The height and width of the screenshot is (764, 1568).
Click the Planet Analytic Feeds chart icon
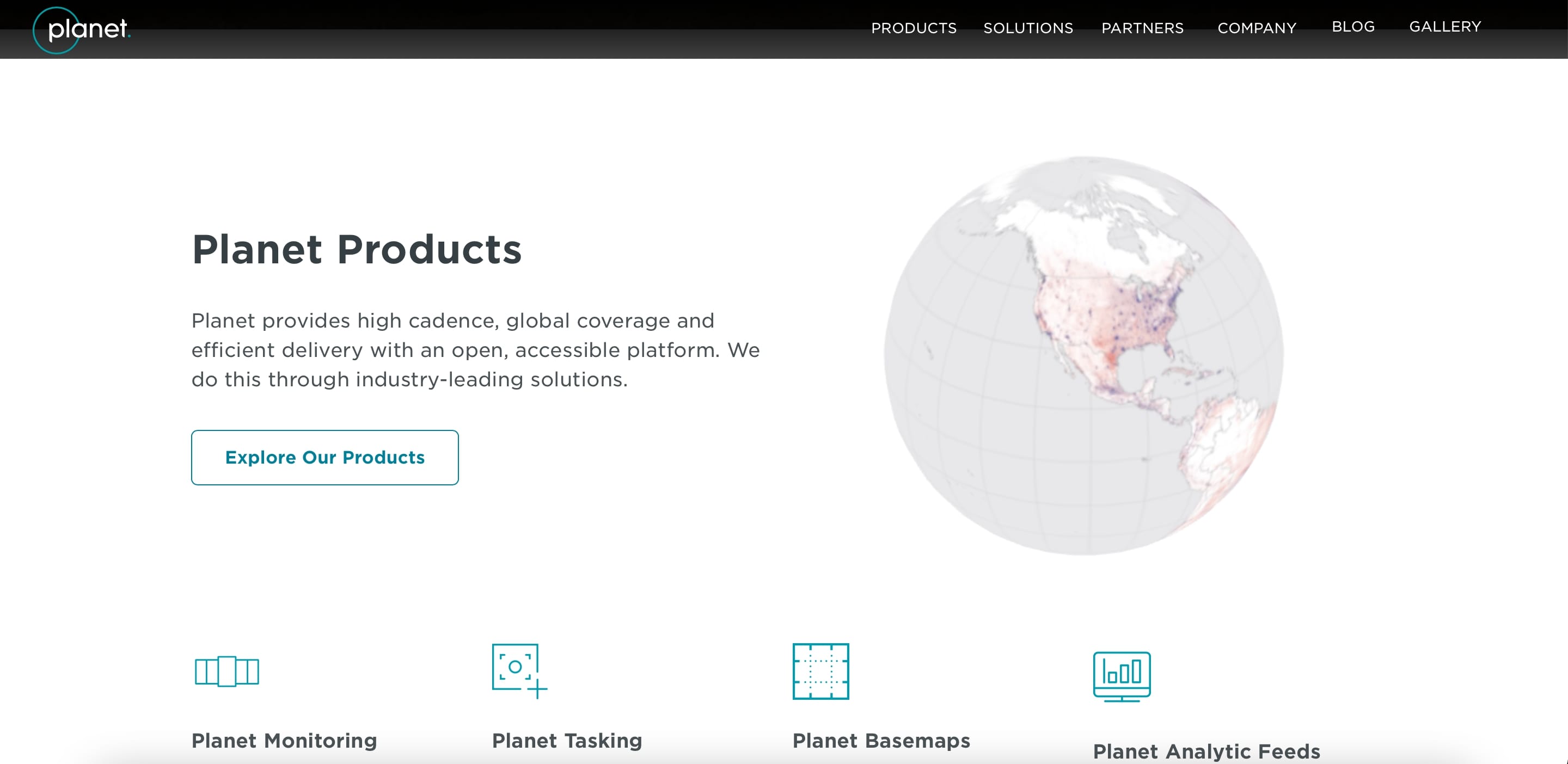1122,676
